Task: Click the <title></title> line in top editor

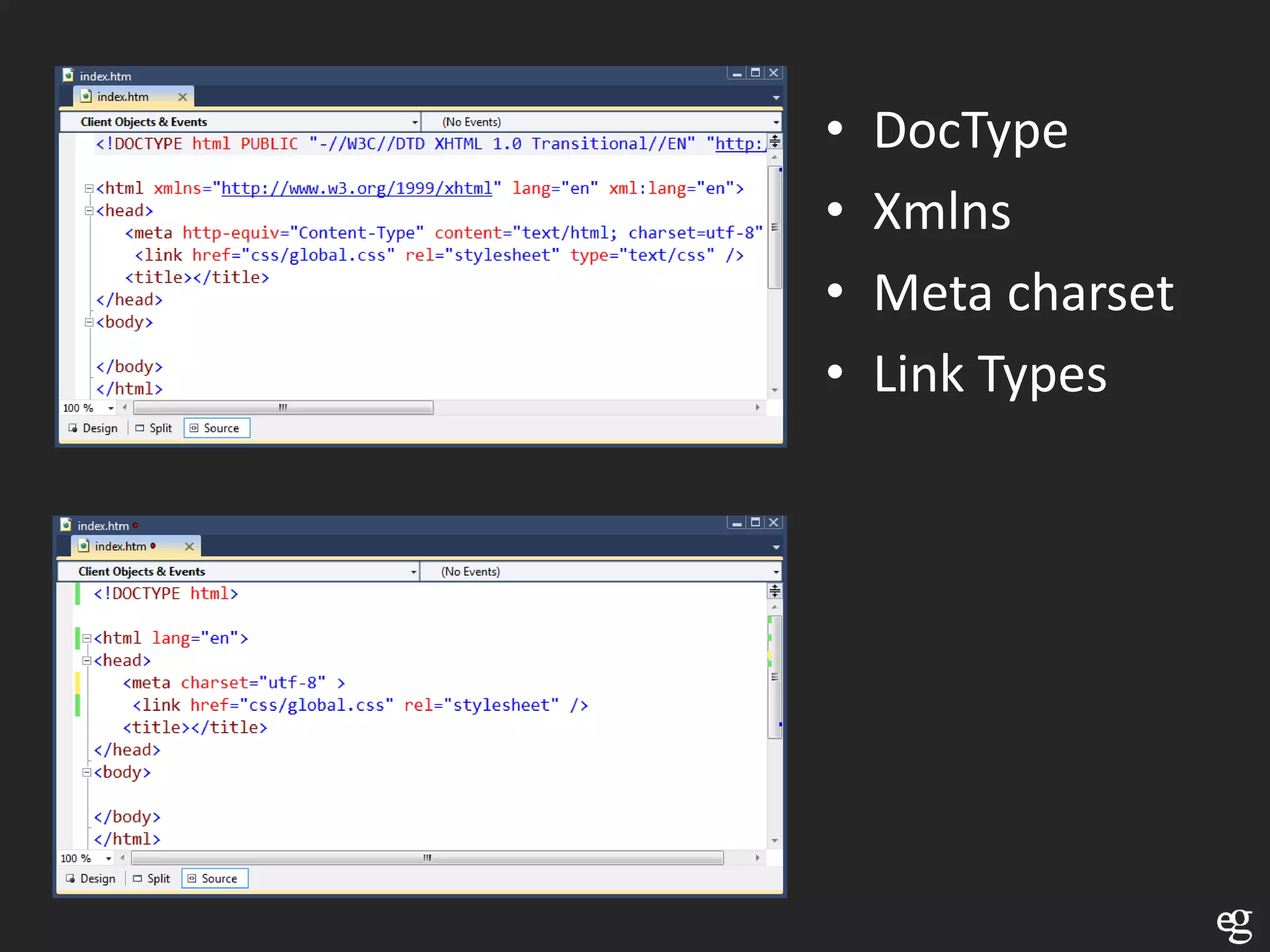Action: 197,278
